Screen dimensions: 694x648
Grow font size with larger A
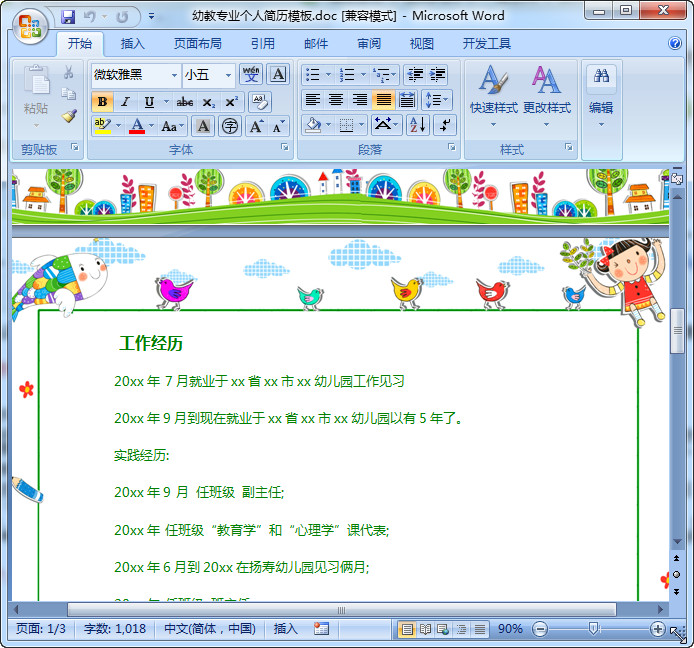(x=257, y=127)
